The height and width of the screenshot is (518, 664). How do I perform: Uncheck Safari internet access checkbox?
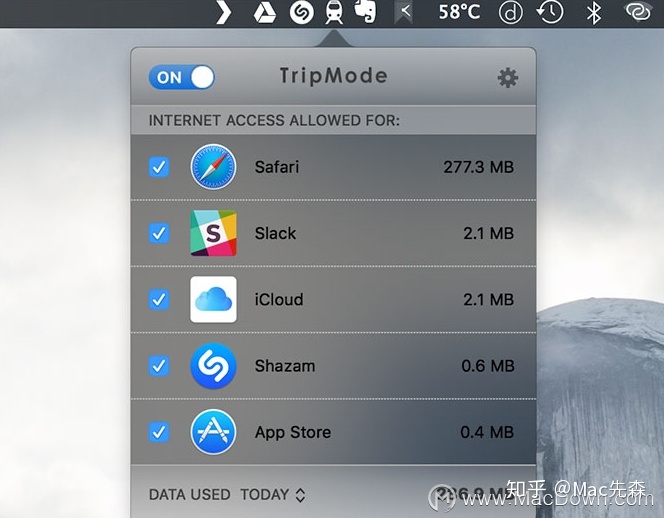[x=159, y=167]
